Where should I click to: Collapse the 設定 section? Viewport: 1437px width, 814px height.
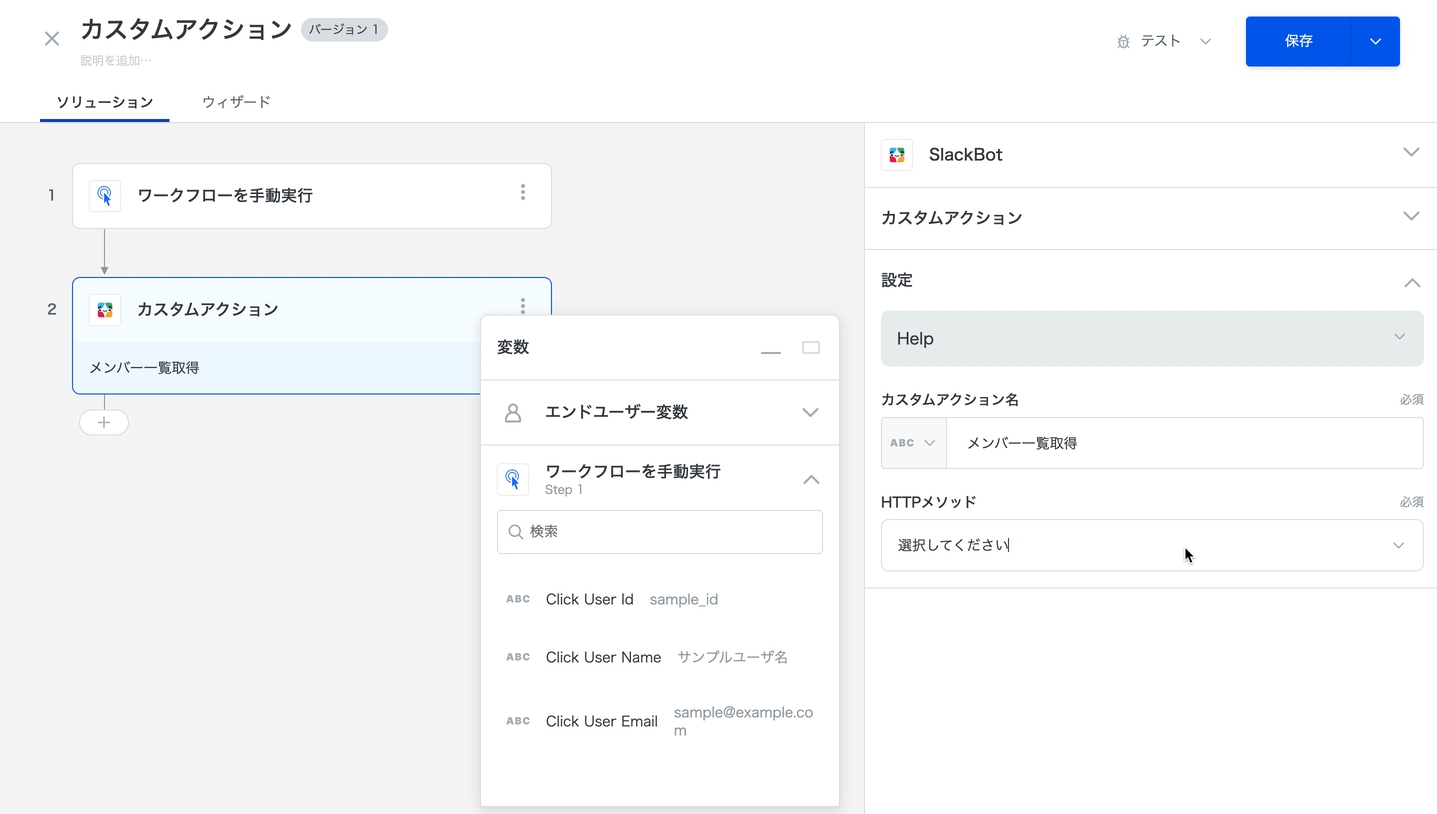1411,282
